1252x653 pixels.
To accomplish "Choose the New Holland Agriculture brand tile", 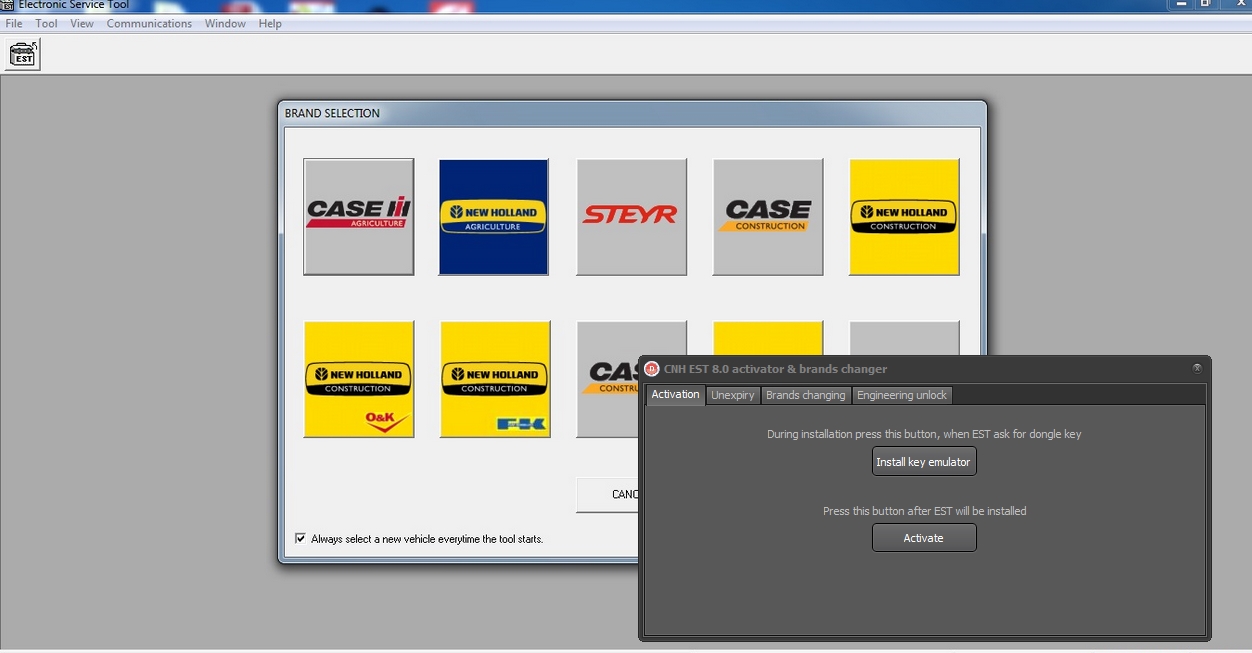I will click(493, 216).
